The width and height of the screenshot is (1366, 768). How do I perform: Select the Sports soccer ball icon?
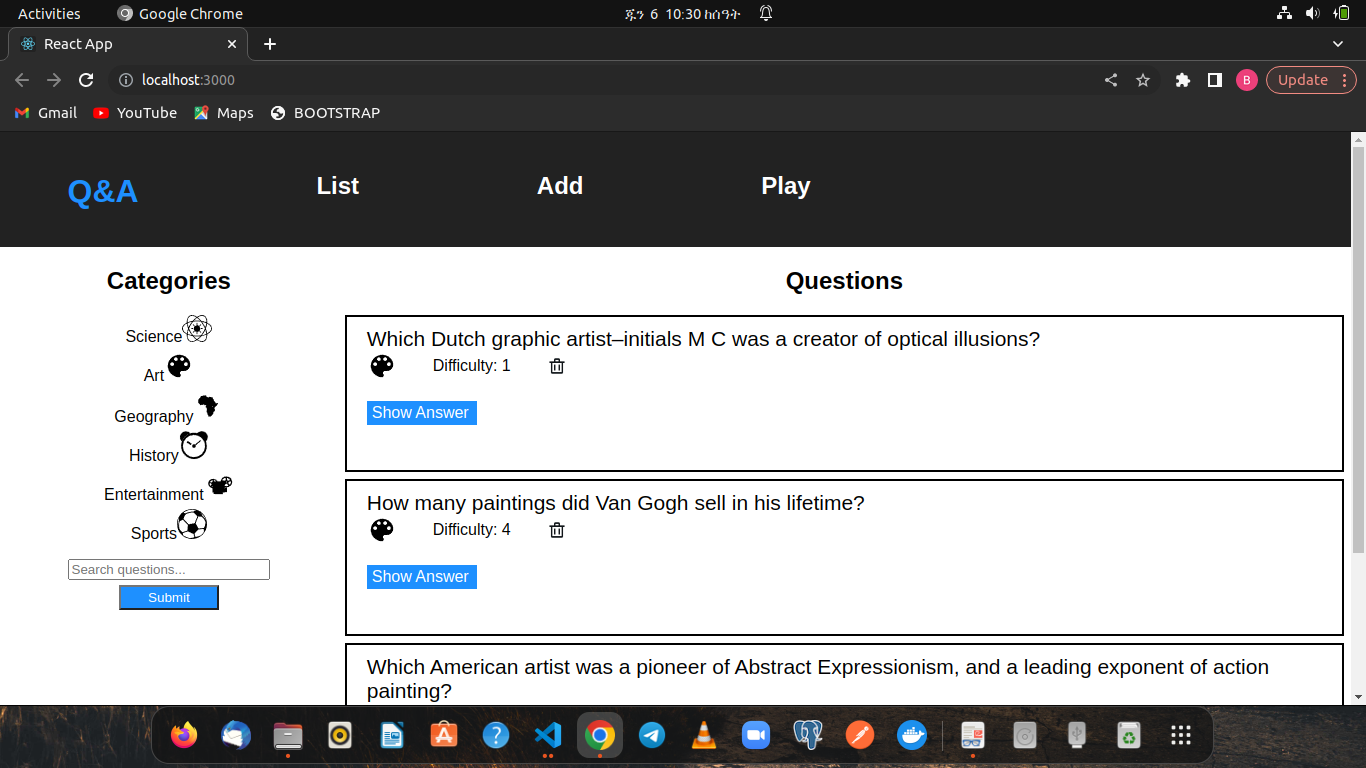click(192, 524)
